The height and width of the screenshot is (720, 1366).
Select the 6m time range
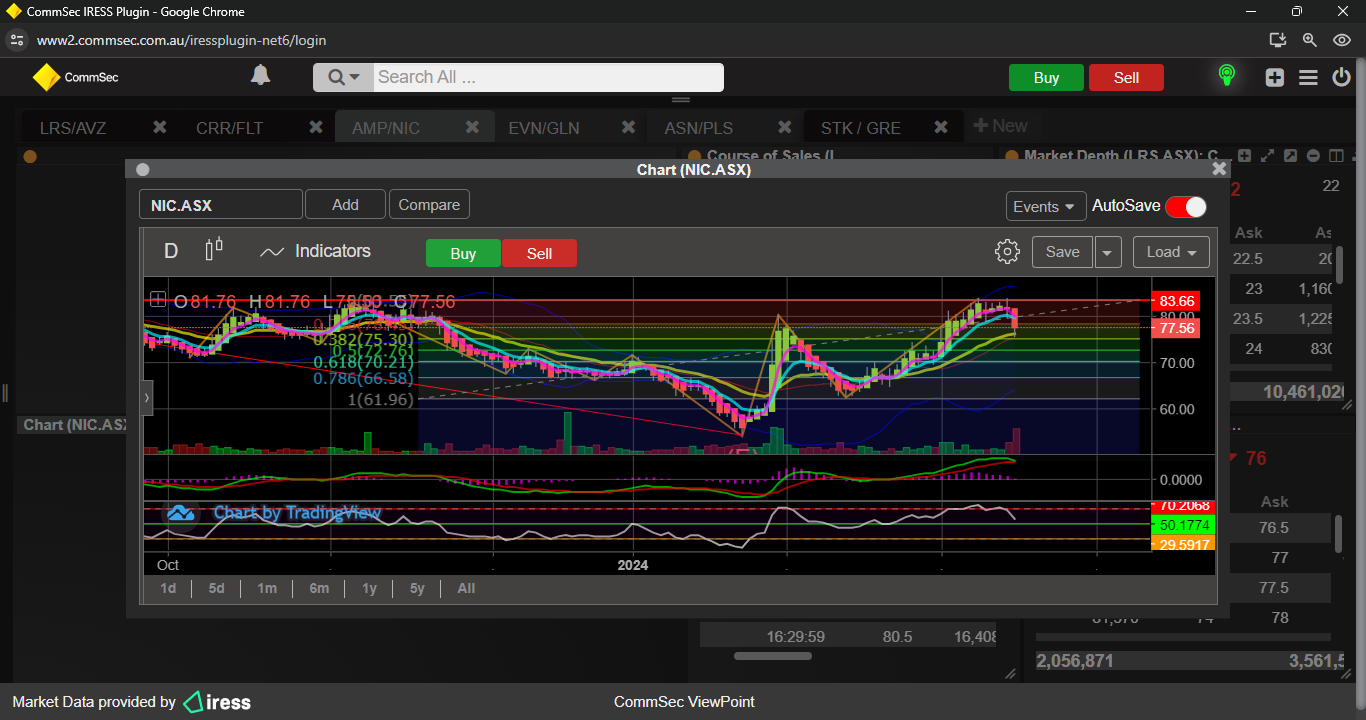319,588
